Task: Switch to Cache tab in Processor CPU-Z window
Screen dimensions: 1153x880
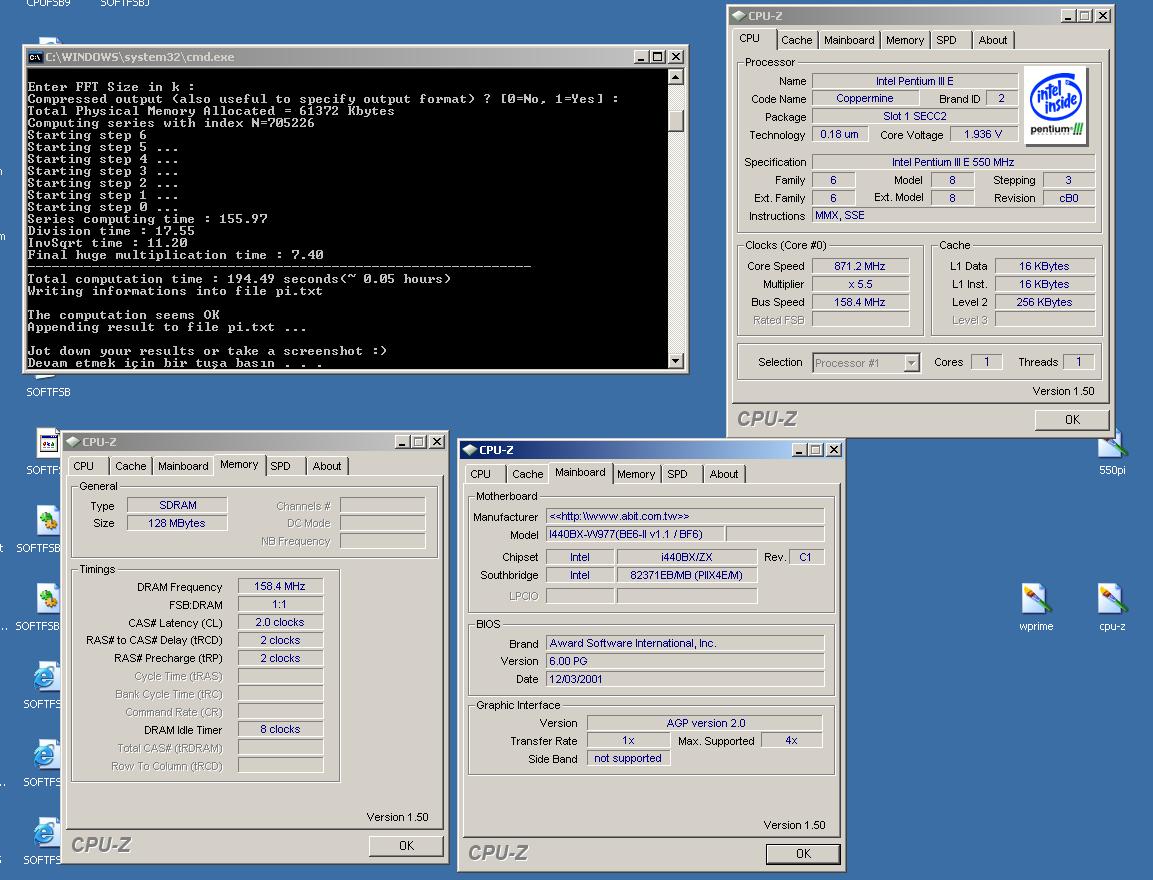Action: coord(796,40)
